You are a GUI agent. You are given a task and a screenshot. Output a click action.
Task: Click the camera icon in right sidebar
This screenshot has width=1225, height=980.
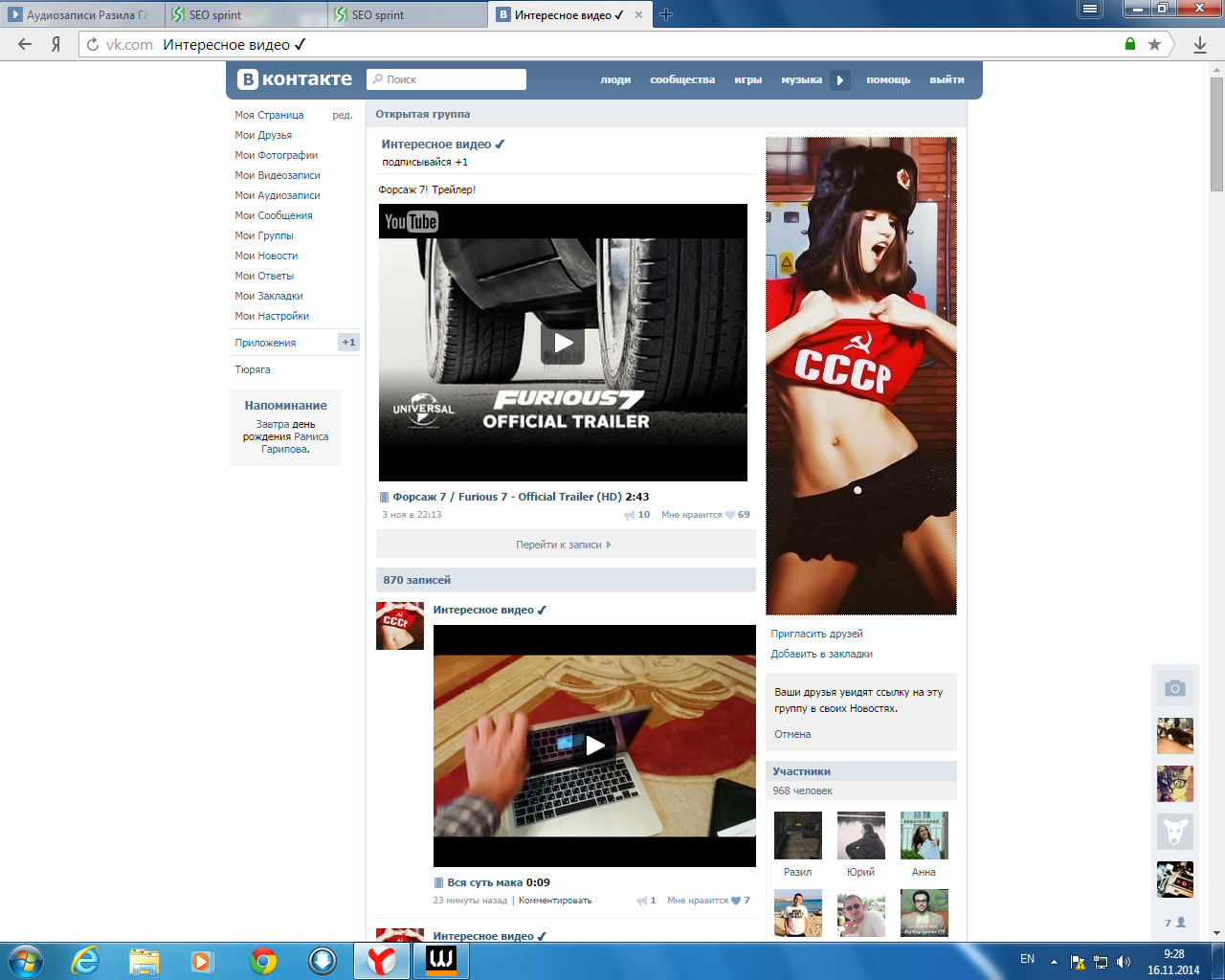click(x=1175, y=688)
